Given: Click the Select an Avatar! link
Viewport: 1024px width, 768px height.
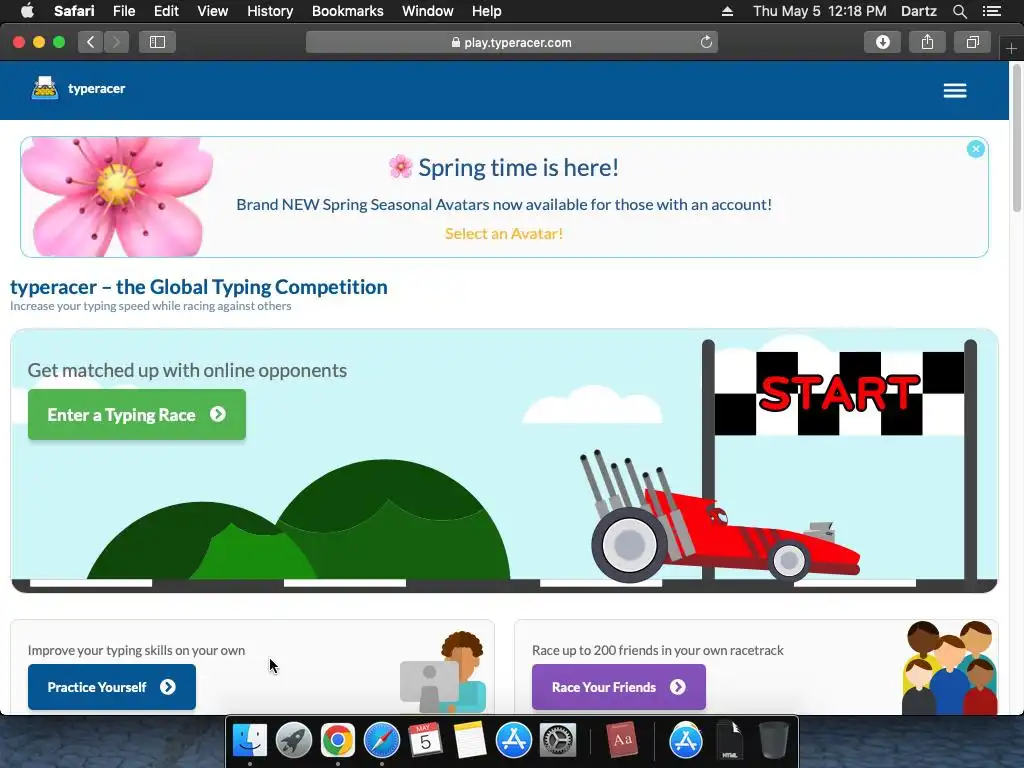Looking at the screenshot, I should tap(504, 234).
